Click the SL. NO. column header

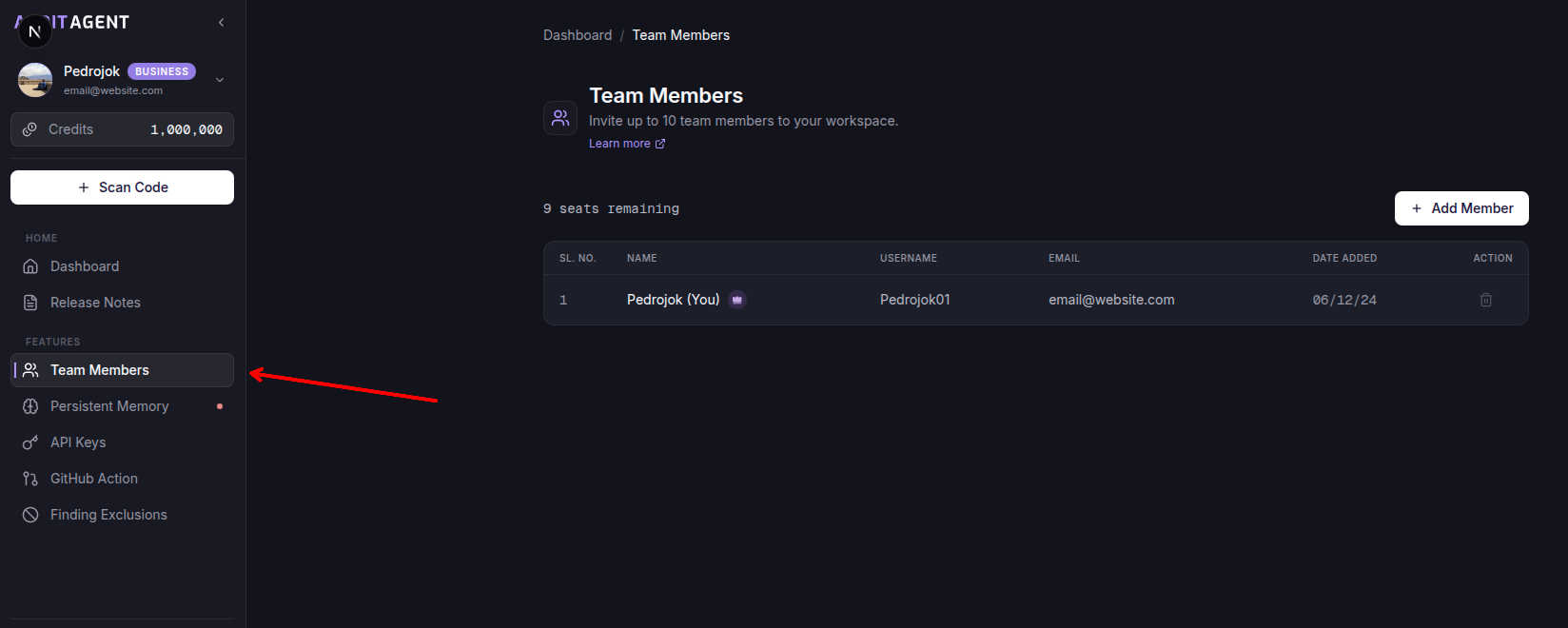[x=578, y=258]
